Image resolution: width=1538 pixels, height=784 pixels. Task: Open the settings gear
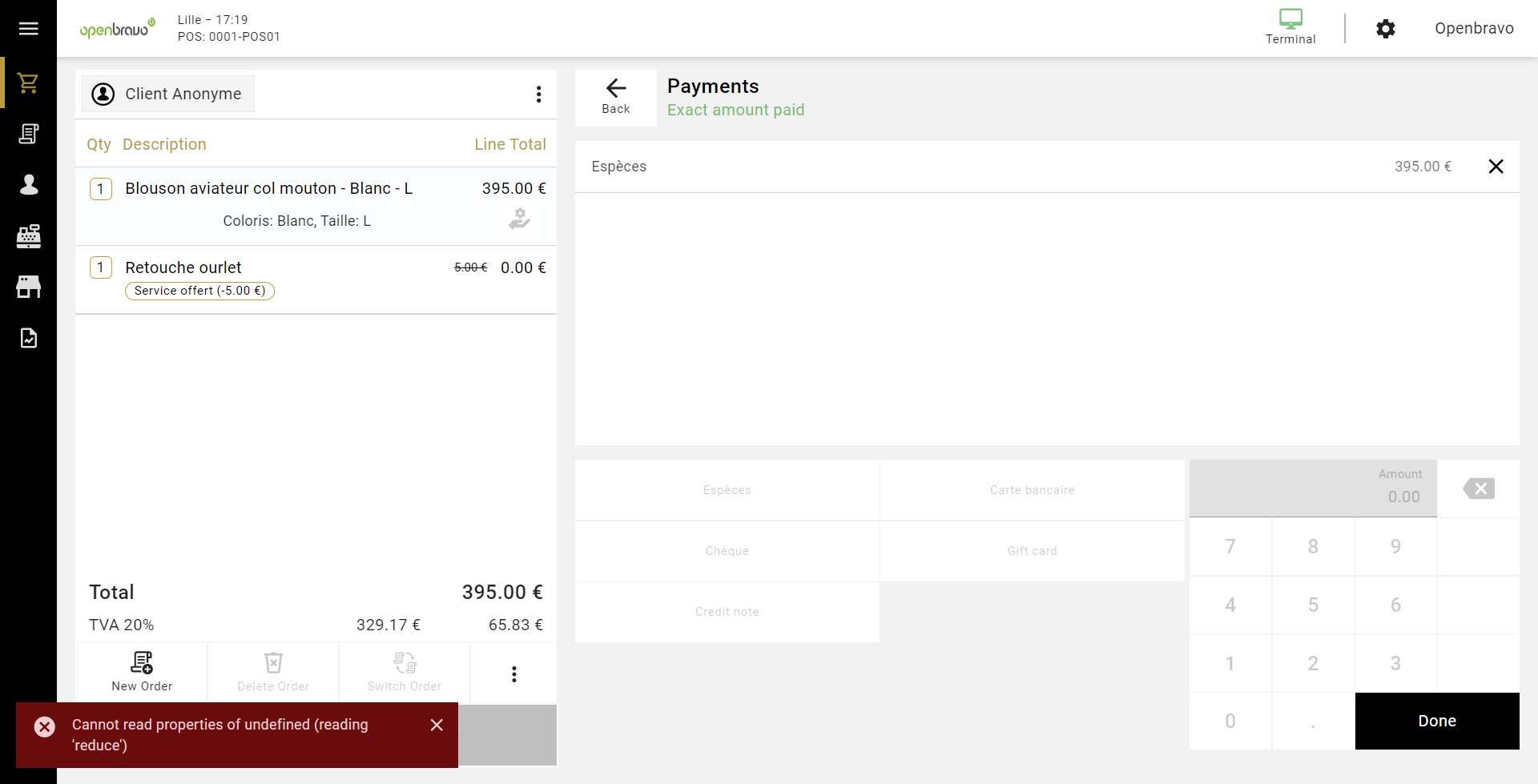tap(1385, 29)
